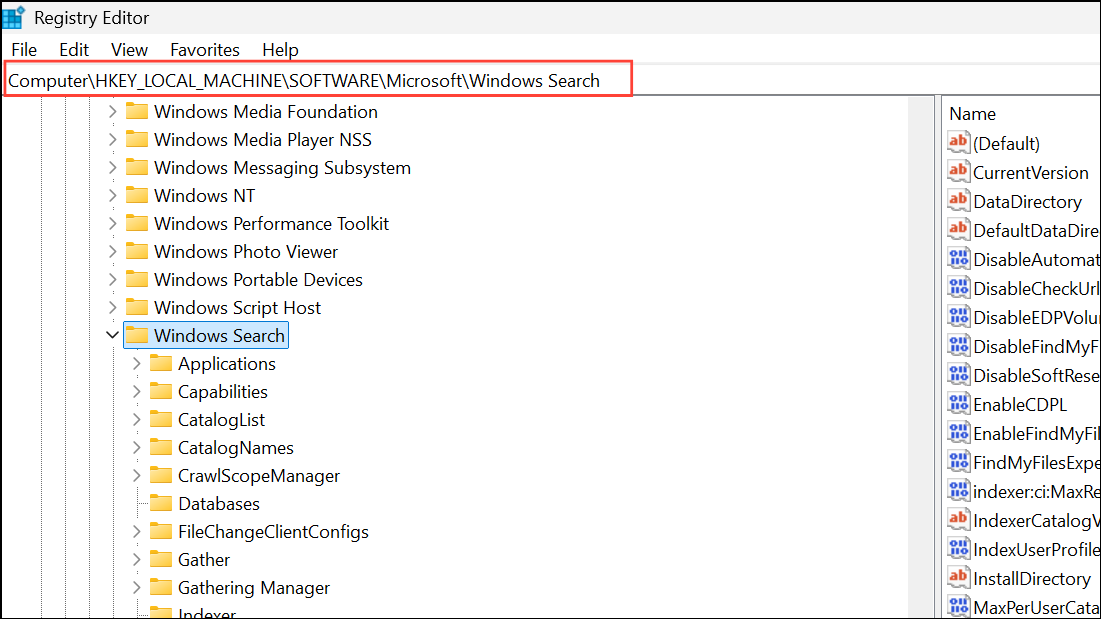
Task: Expand the Windows Media Foundation key
Action: point(112,112)
